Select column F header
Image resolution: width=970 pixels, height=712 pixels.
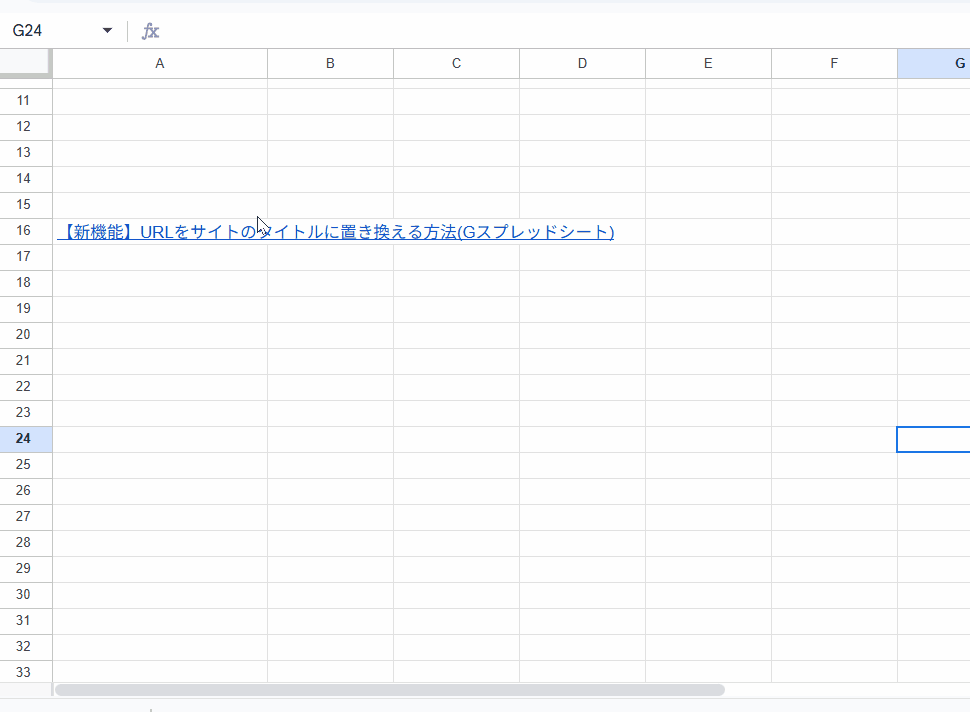coord(834,63)
